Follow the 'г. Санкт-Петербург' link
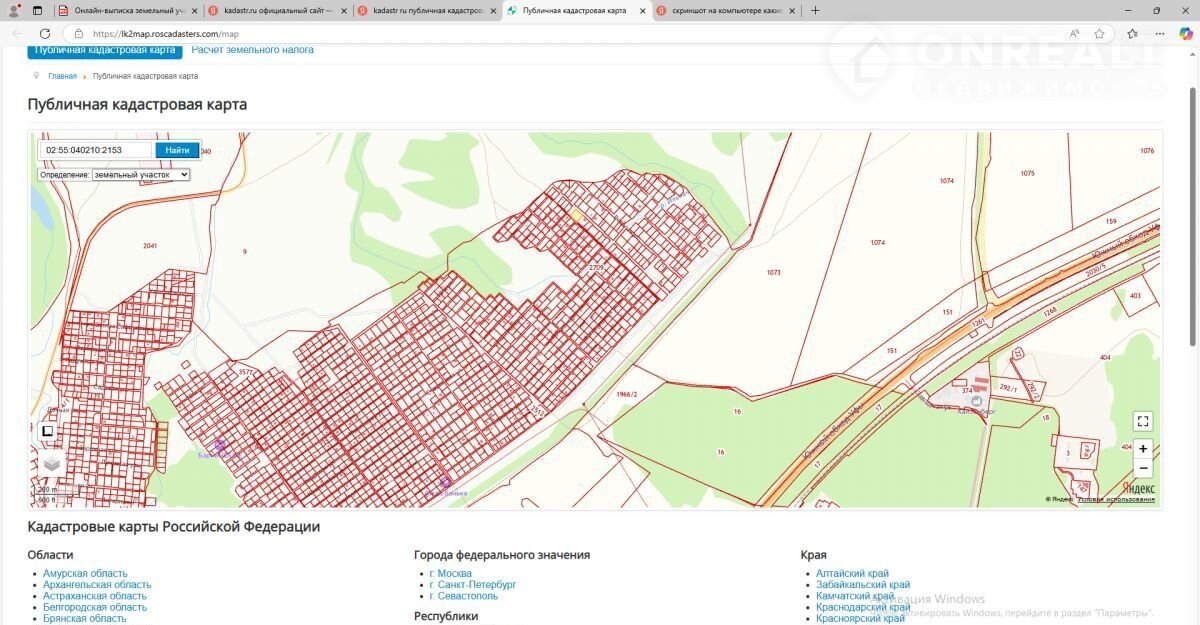The image size is (1200, 625). 473,585
